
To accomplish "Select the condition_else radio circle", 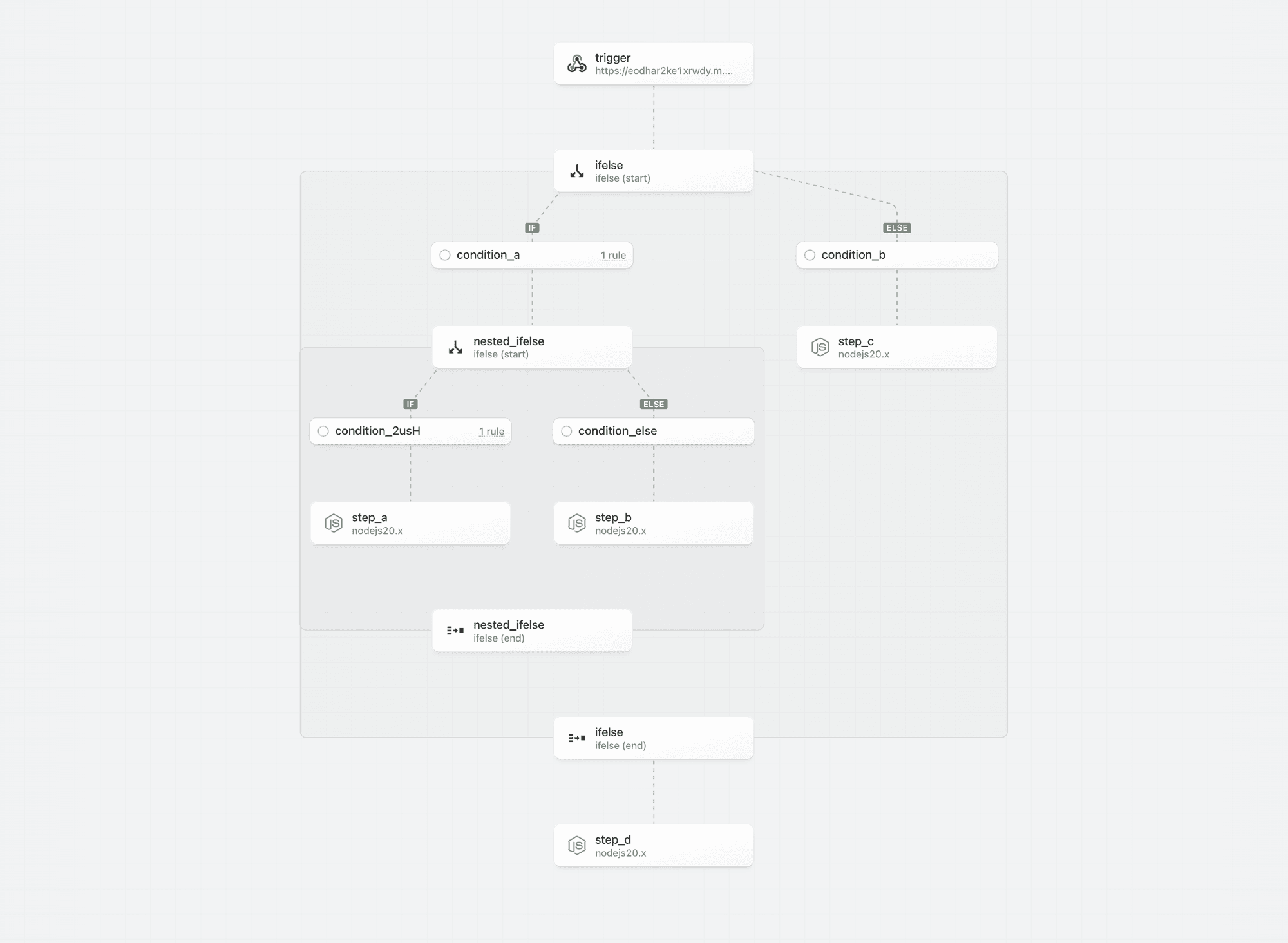I will (566, 431).
